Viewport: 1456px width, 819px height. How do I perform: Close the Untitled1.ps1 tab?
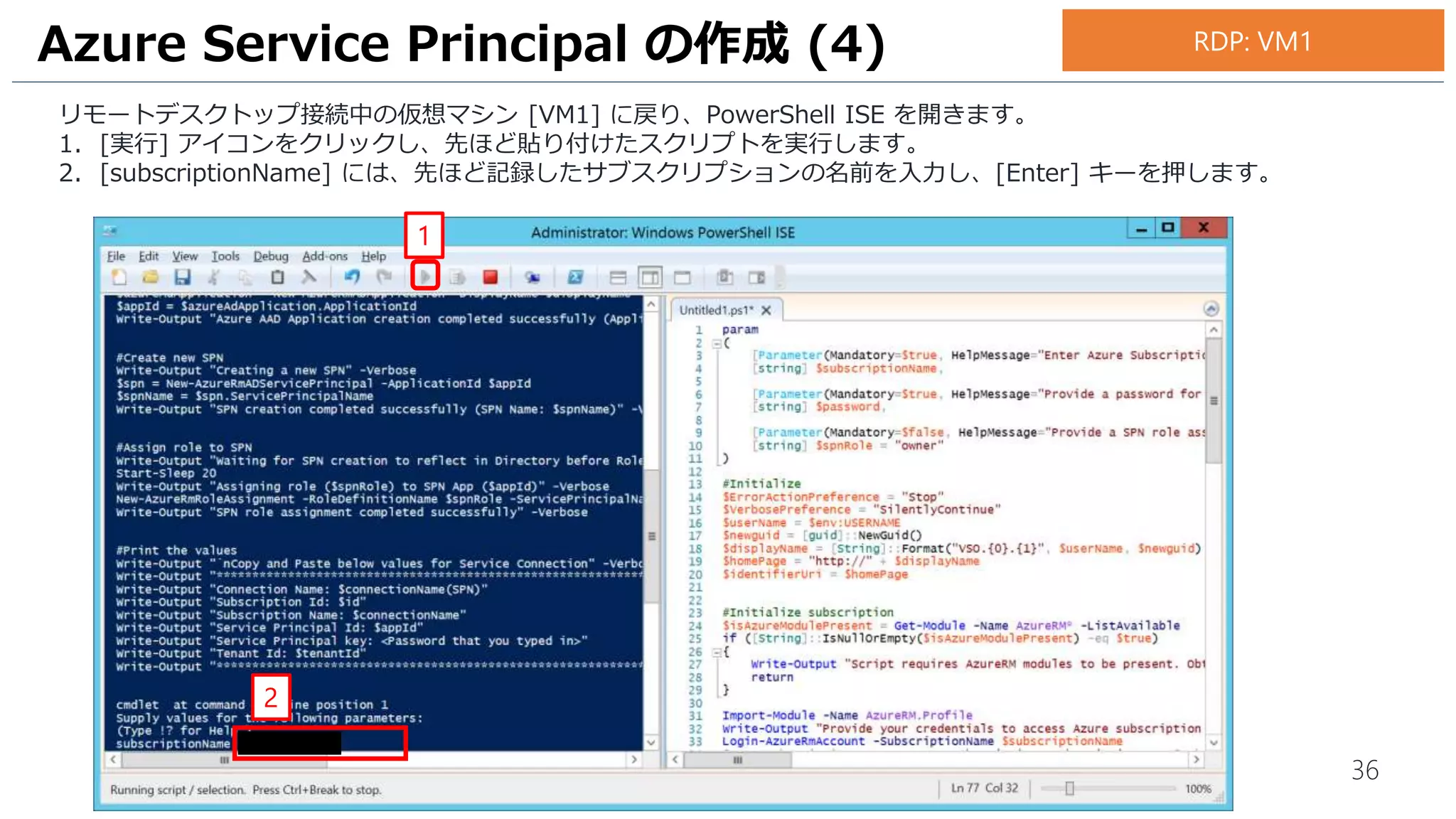(766, 310)
